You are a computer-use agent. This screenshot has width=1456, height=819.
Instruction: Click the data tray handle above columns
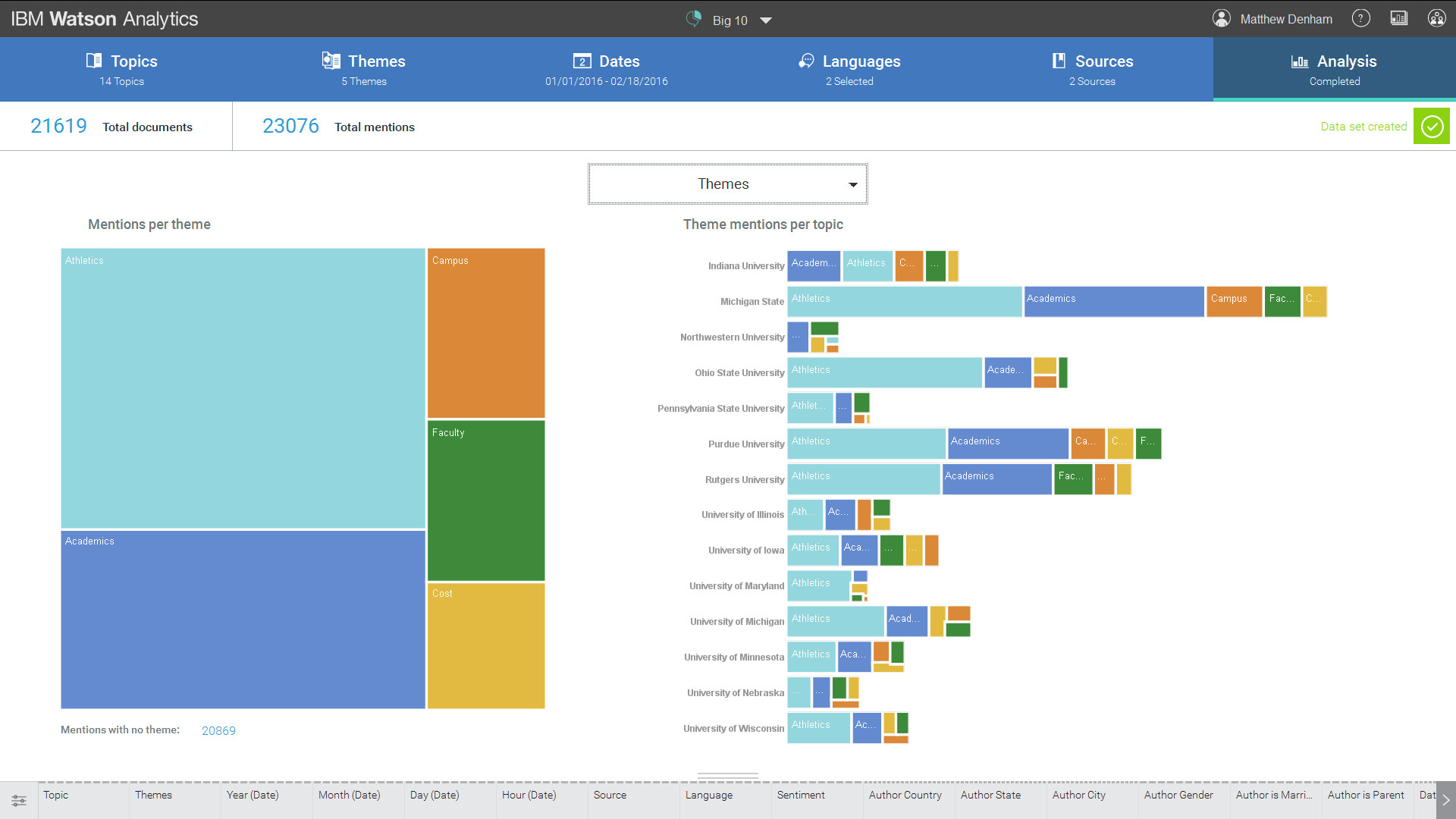(728, 776)
